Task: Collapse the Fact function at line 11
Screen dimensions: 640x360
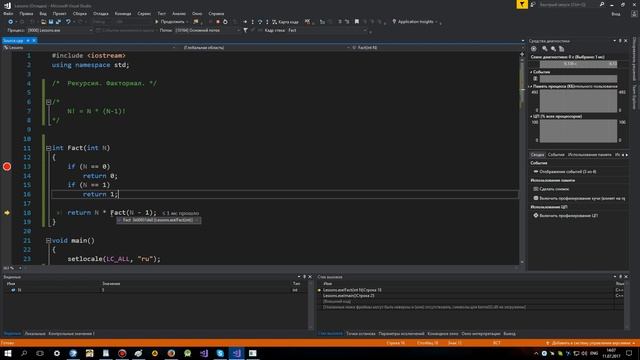Action: pos(49,148)
